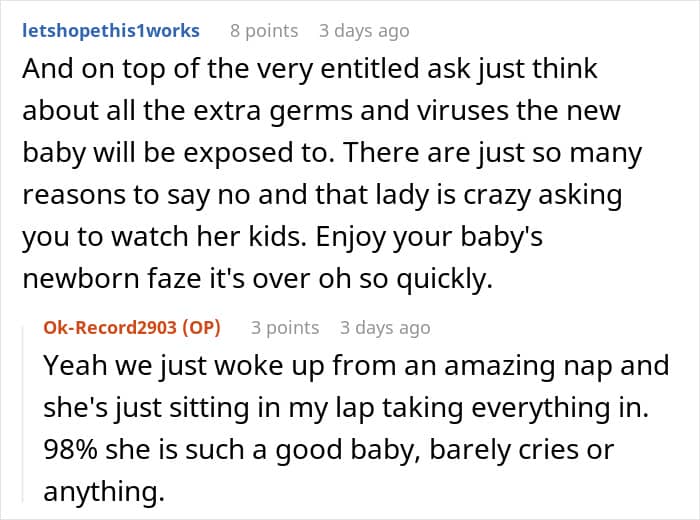This screenshot has height=520, width=700.
Task: Click the 8 points score label
Action: pyautogui.click(x=264, y=31)
